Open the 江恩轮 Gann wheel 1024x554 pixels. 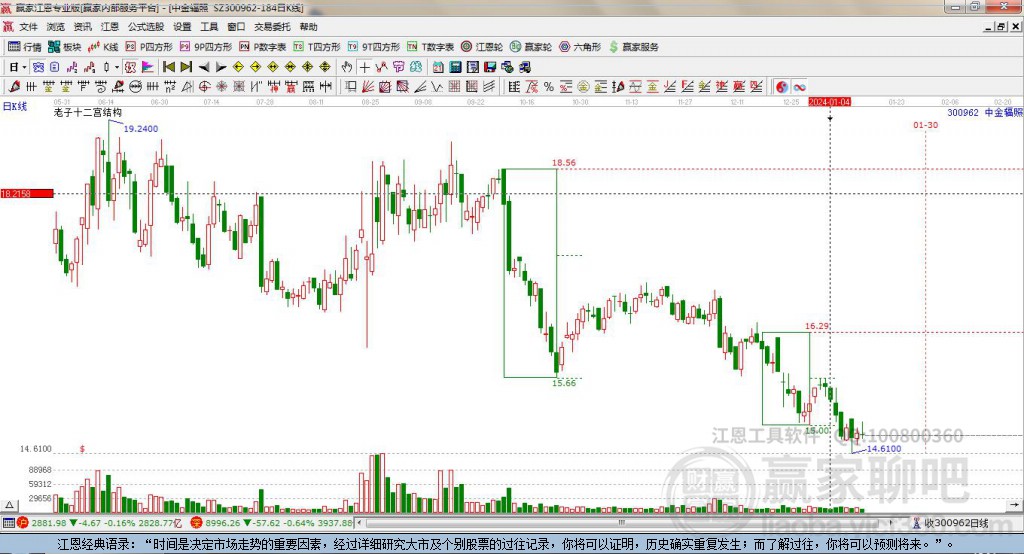click(x=482, y=47)
